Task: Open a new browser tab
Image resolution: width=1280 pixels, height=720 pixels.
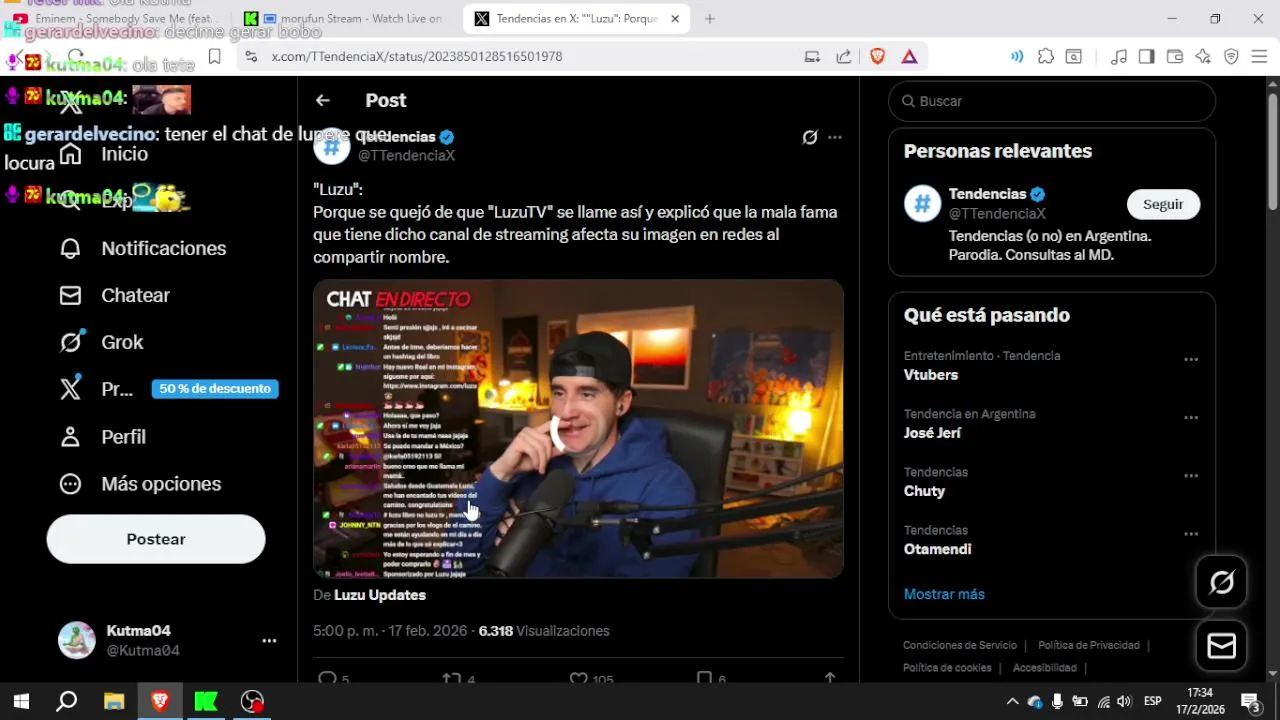Action: (x=709, y=19)
